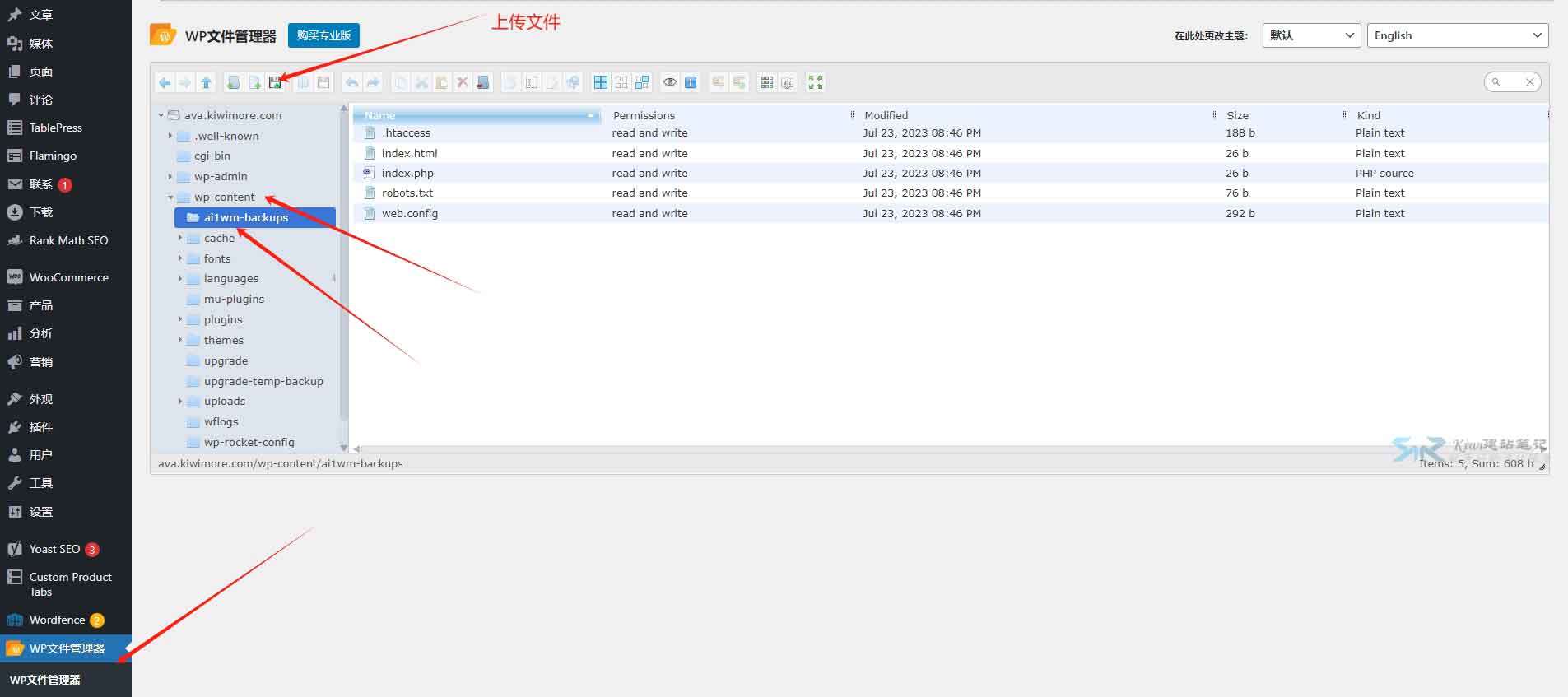Viewport: 1568px width, 697px height.
Task: Select the index.php file
Action: click(x=951, y=173)
